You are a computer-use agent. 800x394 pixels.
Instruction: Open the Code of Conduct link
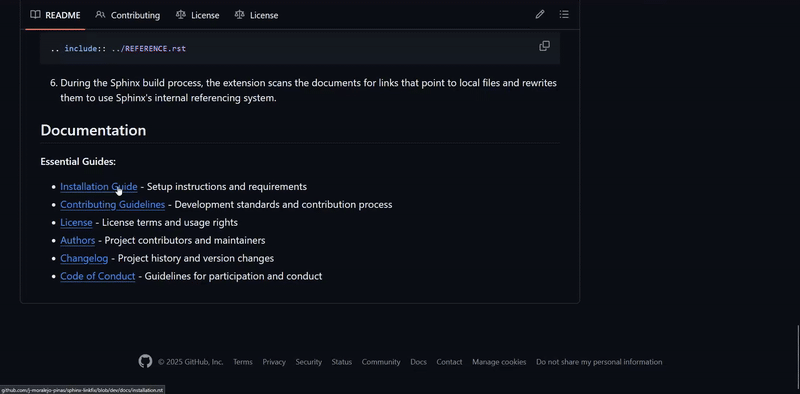pyautogui.click(x=97, y=276)
